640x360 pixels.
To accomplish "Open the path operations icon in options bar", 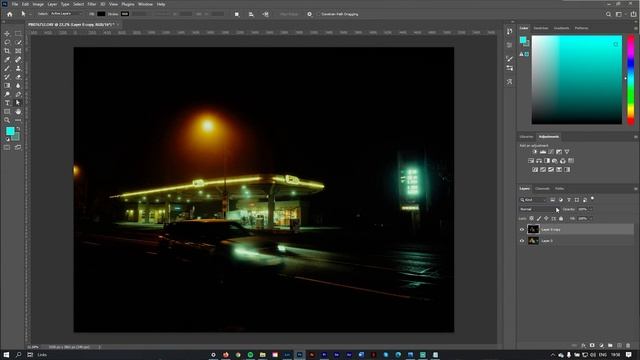I will (237, 14).
